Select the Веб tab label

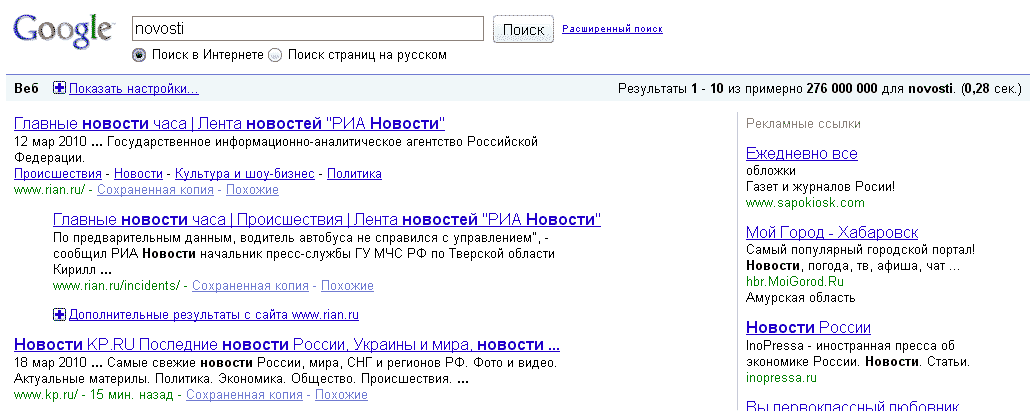click(26, 89)
